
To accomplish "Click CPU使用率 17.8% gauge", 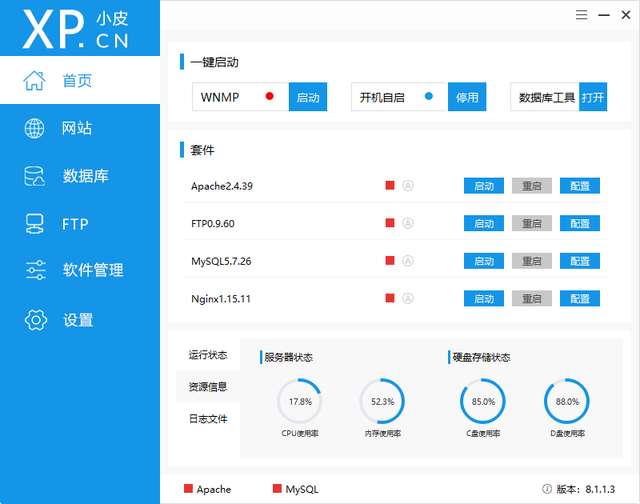I will 300,401.
